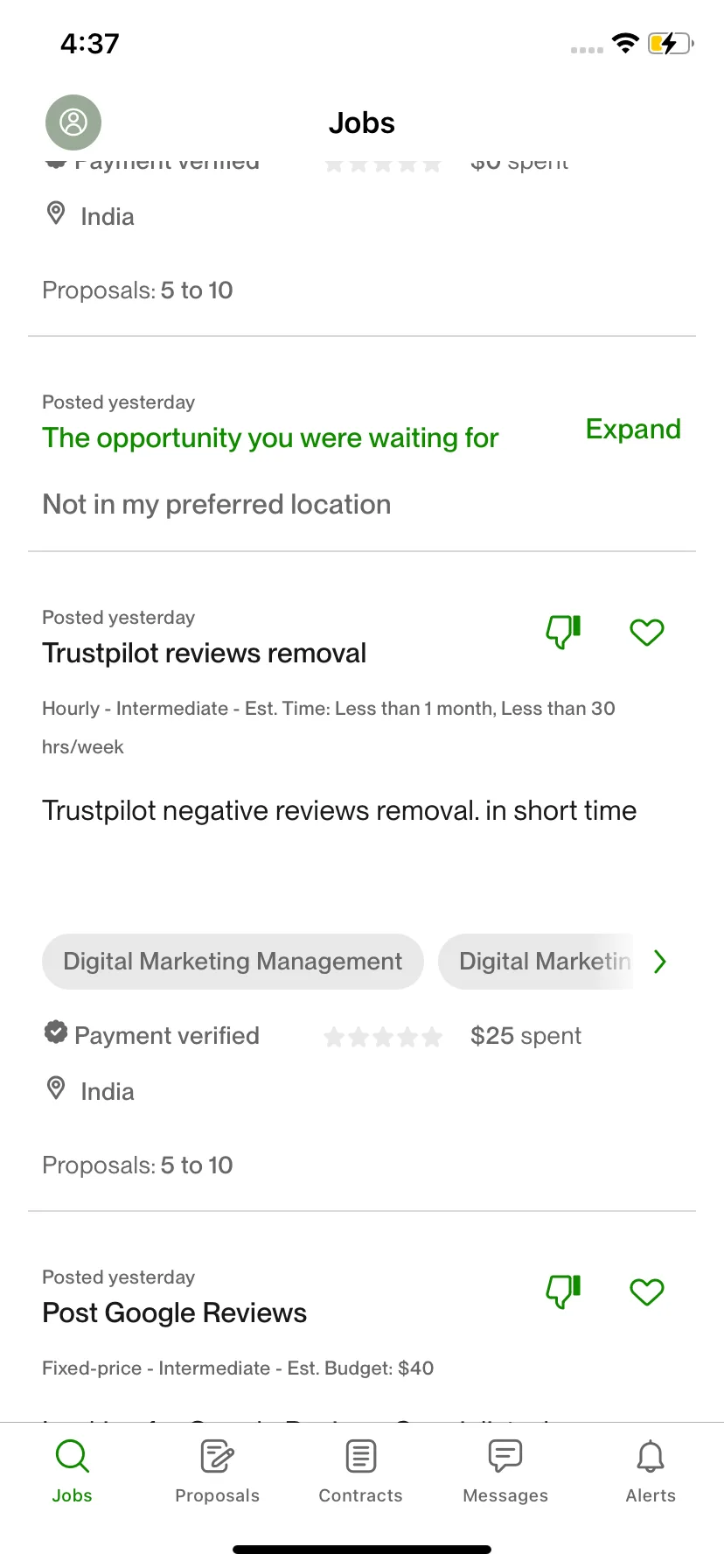724x1568 pixels.
Task: Dislike the Trustpilot reviews removal job
Action: click(x=563, y=632)
